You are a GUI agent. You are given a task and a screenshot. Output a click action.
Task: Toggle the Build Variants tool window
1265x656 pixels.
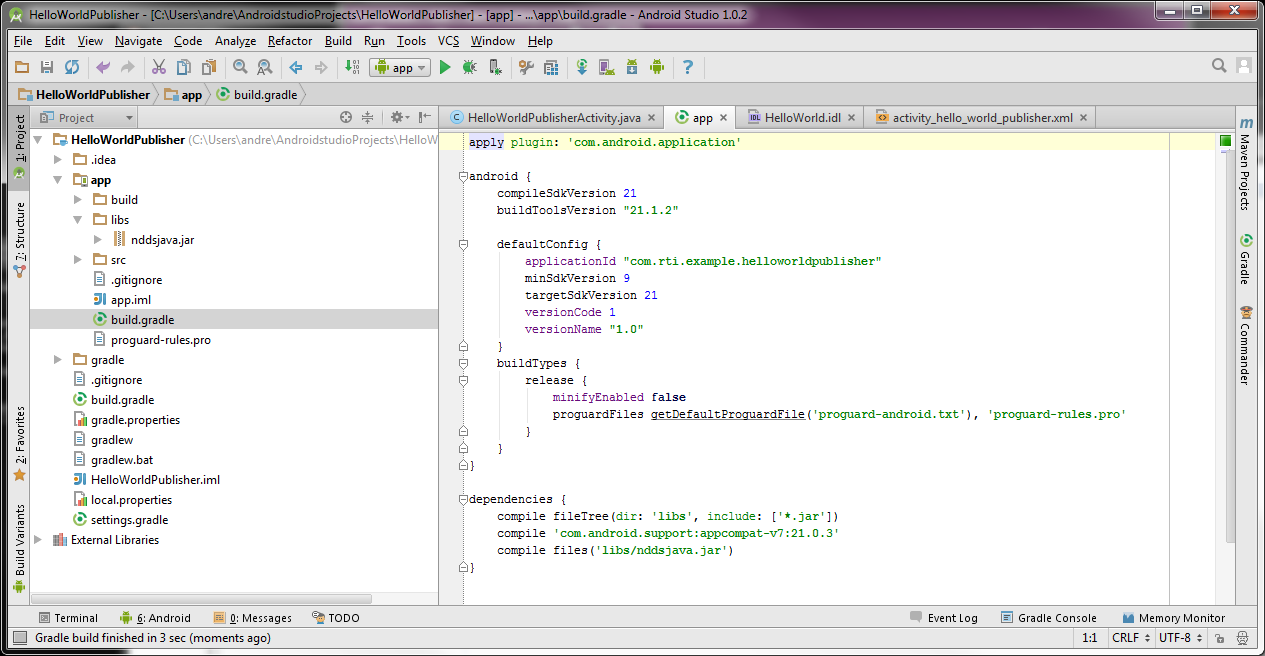point(19,549)
